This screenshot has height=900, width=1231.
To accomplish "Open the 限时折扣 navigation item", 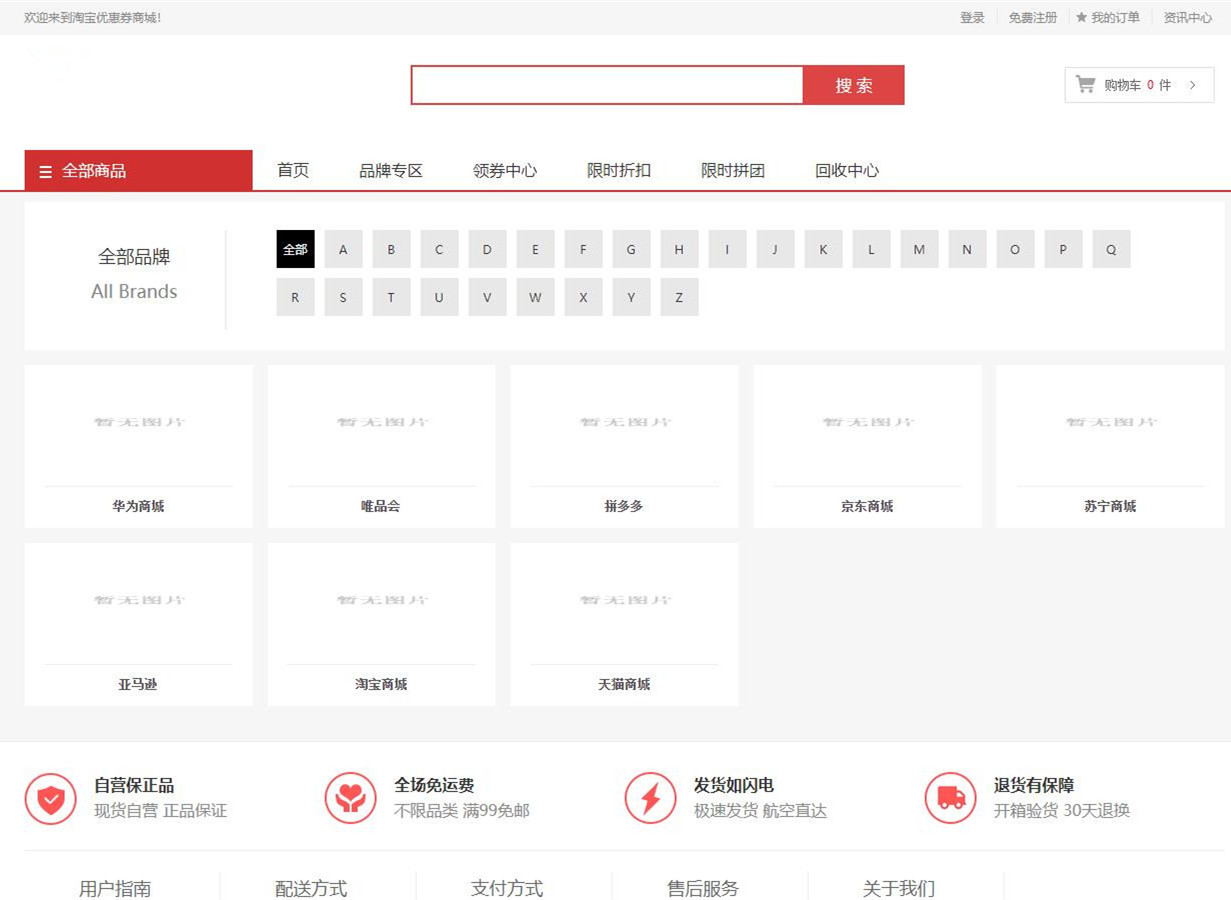I will click(x=619, y=170).
